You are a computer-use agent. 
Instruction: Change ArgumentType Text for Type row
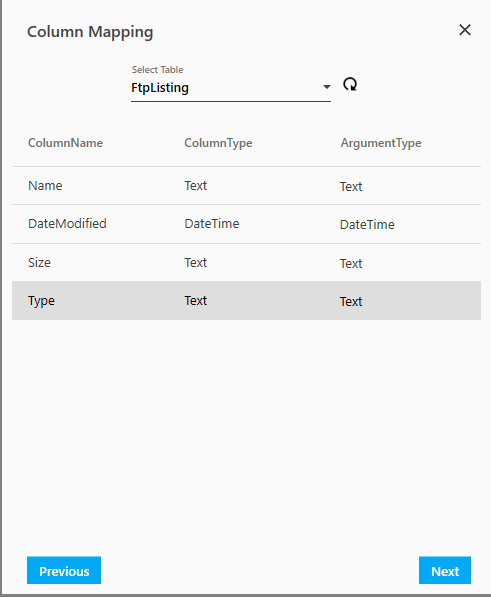[351, 302]
